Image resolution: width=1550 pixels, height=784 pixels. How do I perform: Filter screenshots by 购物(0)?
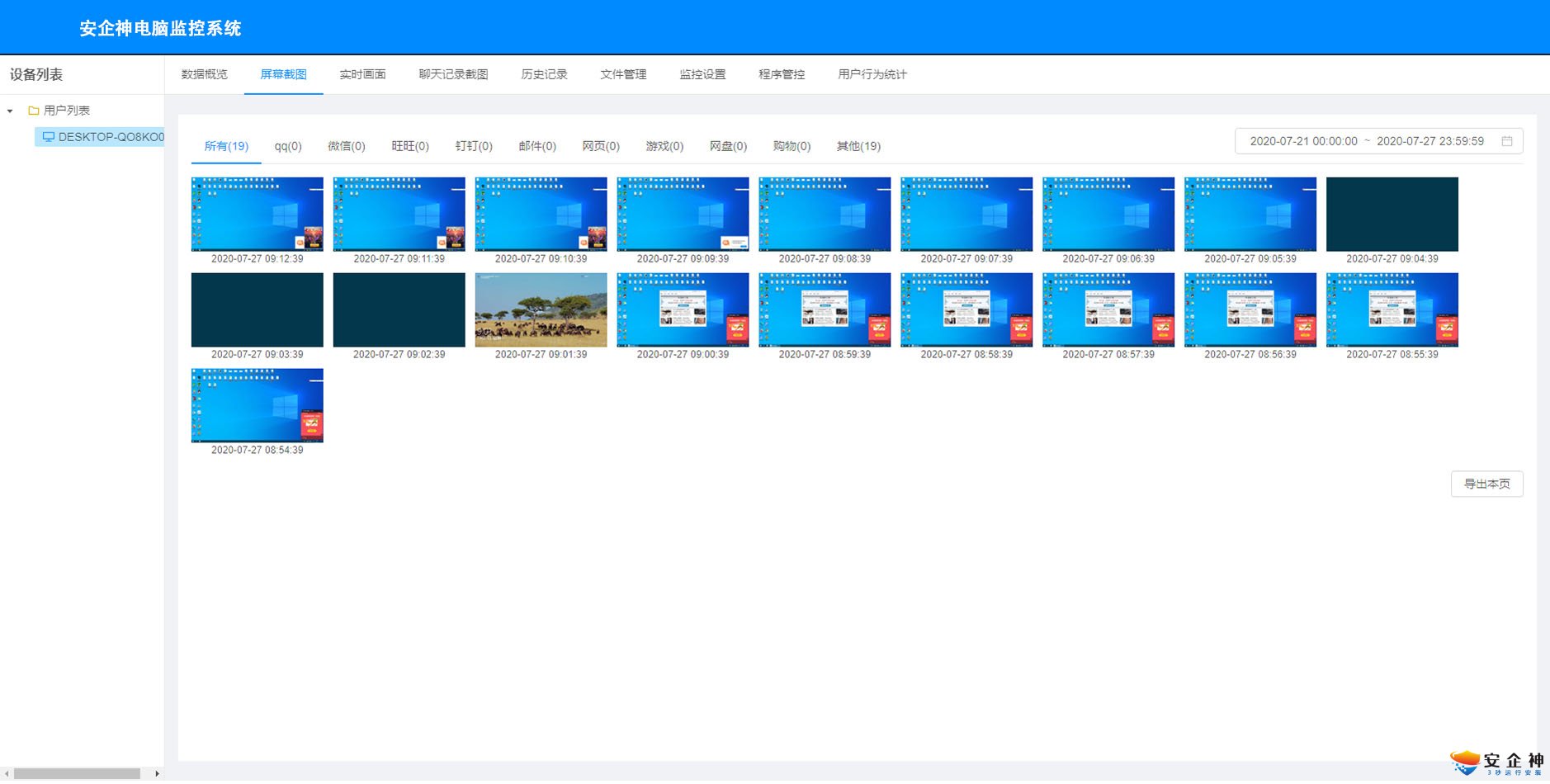tap(792, 146)
